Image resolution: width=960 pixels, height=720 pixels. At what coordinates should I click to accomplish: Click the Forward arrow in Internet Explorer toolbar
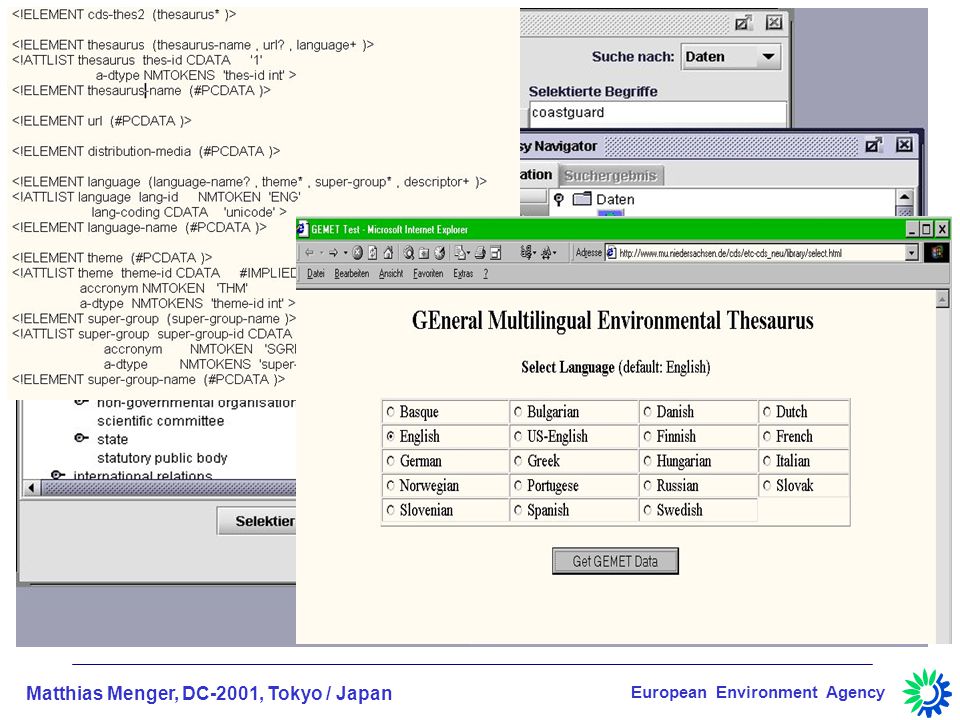(x=334, y=253)
